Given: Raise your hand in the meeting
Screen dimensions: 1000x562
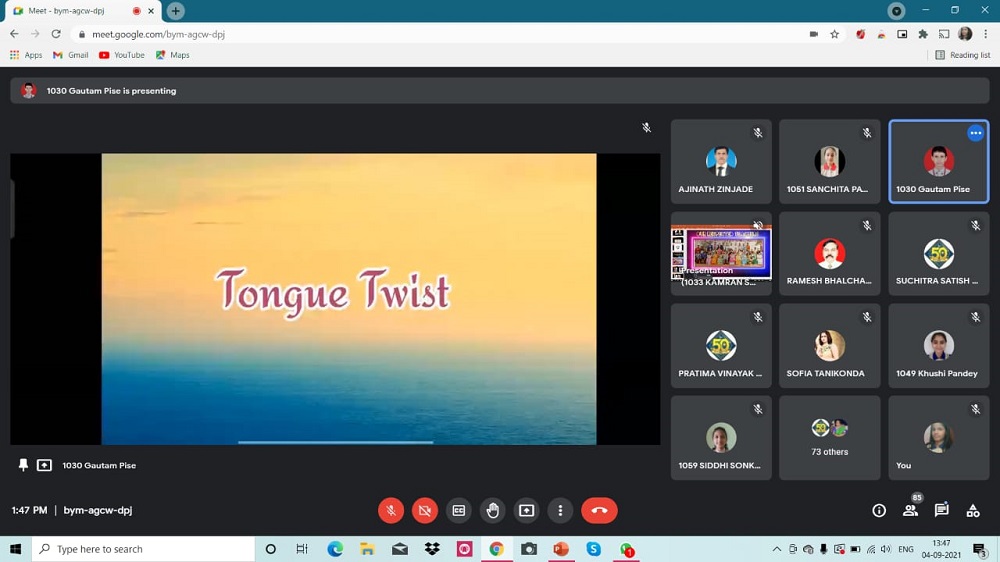Looking at the screenshot, I should (492, 510).
